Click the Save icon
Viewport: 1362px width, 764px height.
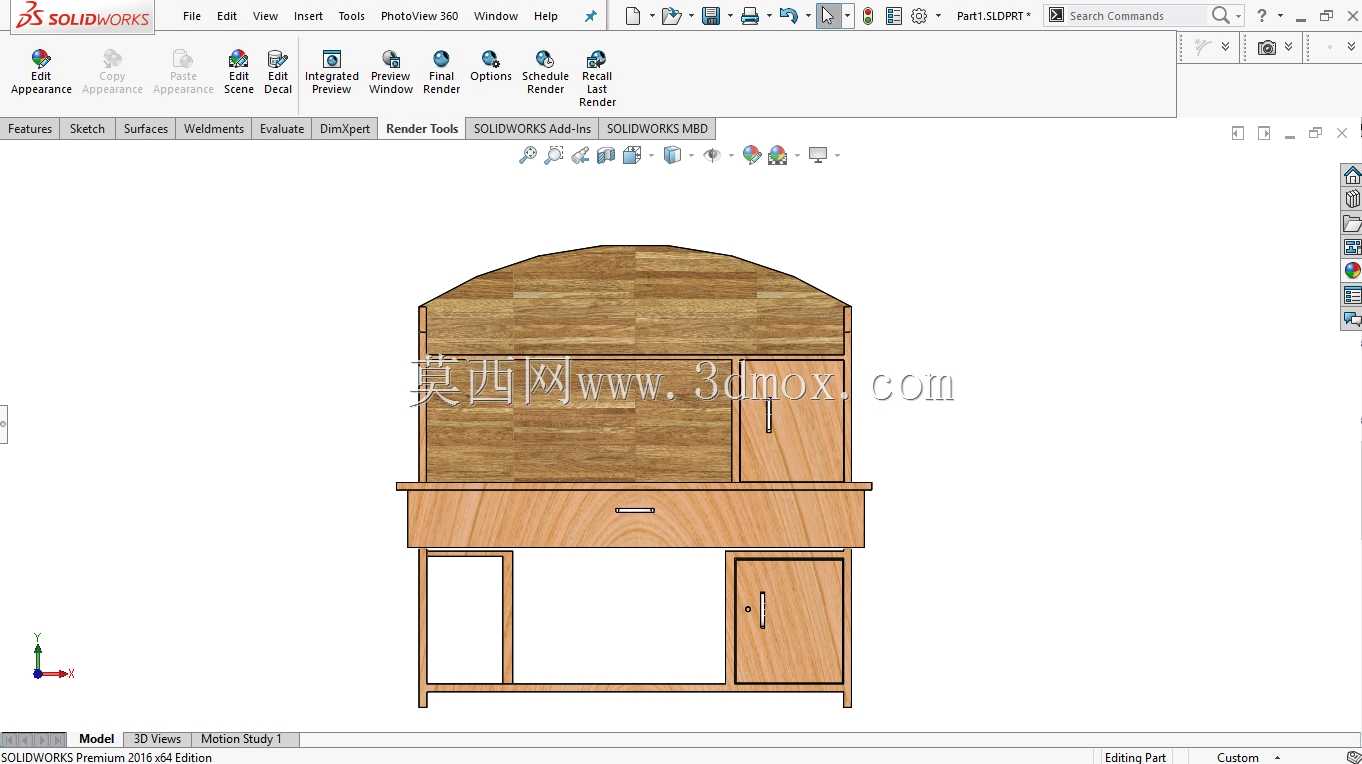click(x=711, y=16)
